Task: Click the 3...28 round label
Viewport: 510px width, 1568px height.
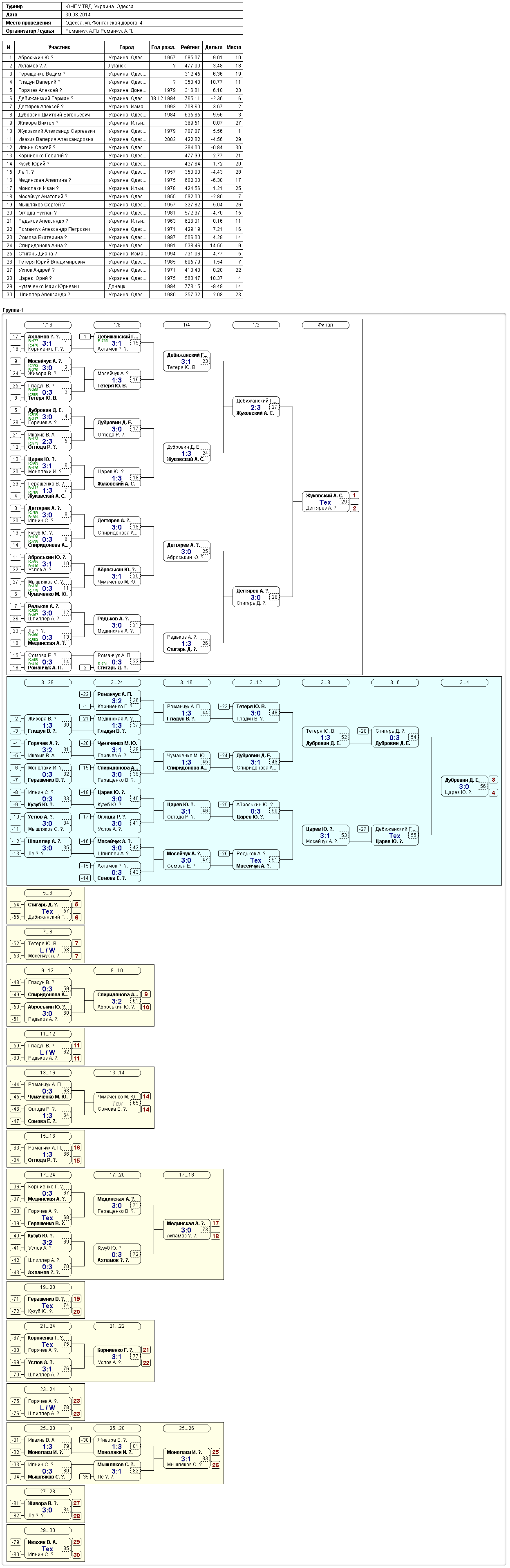Action: pos(47,682)
